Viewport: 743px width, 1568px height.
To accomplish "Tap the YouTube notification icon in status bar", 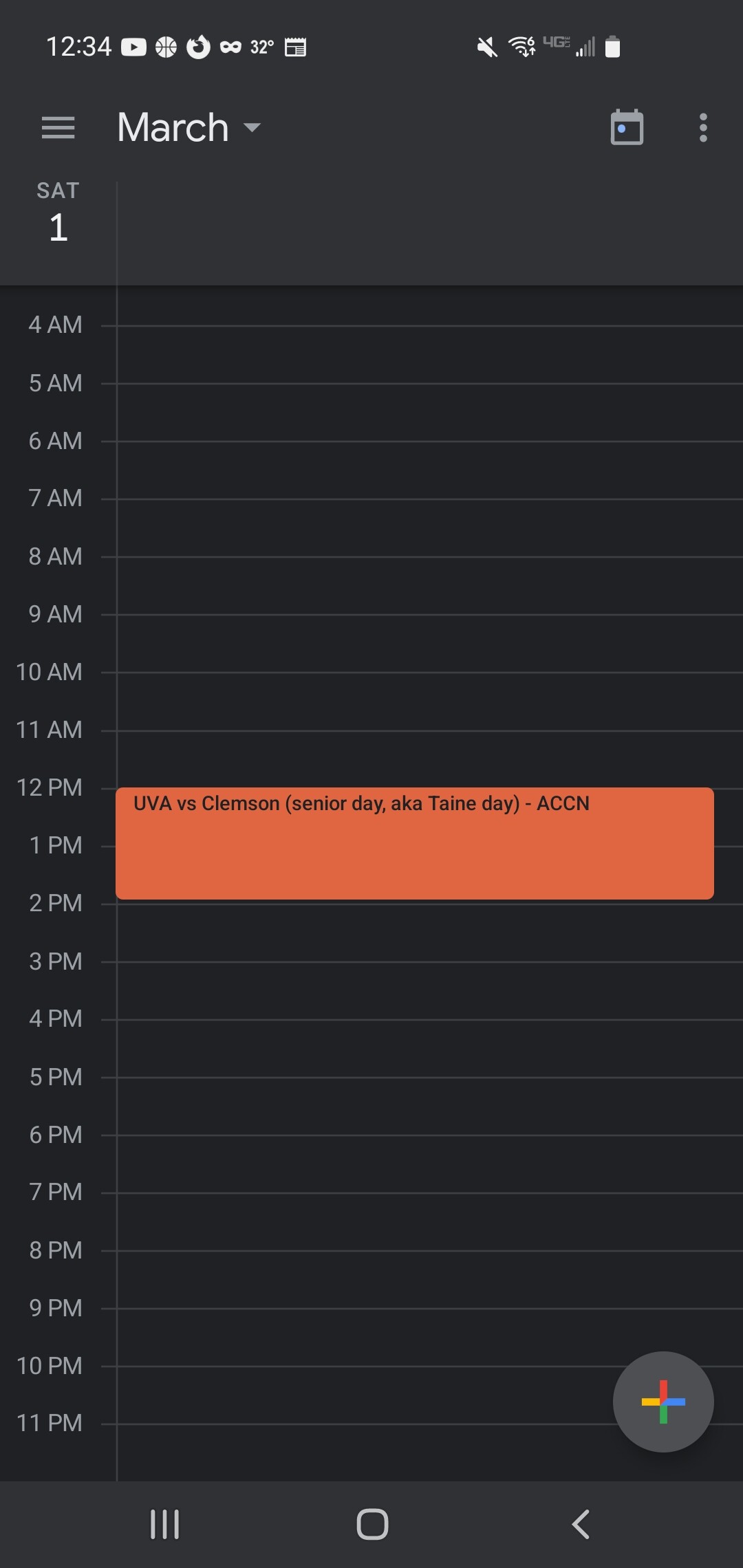I will [x=133, y=47].
